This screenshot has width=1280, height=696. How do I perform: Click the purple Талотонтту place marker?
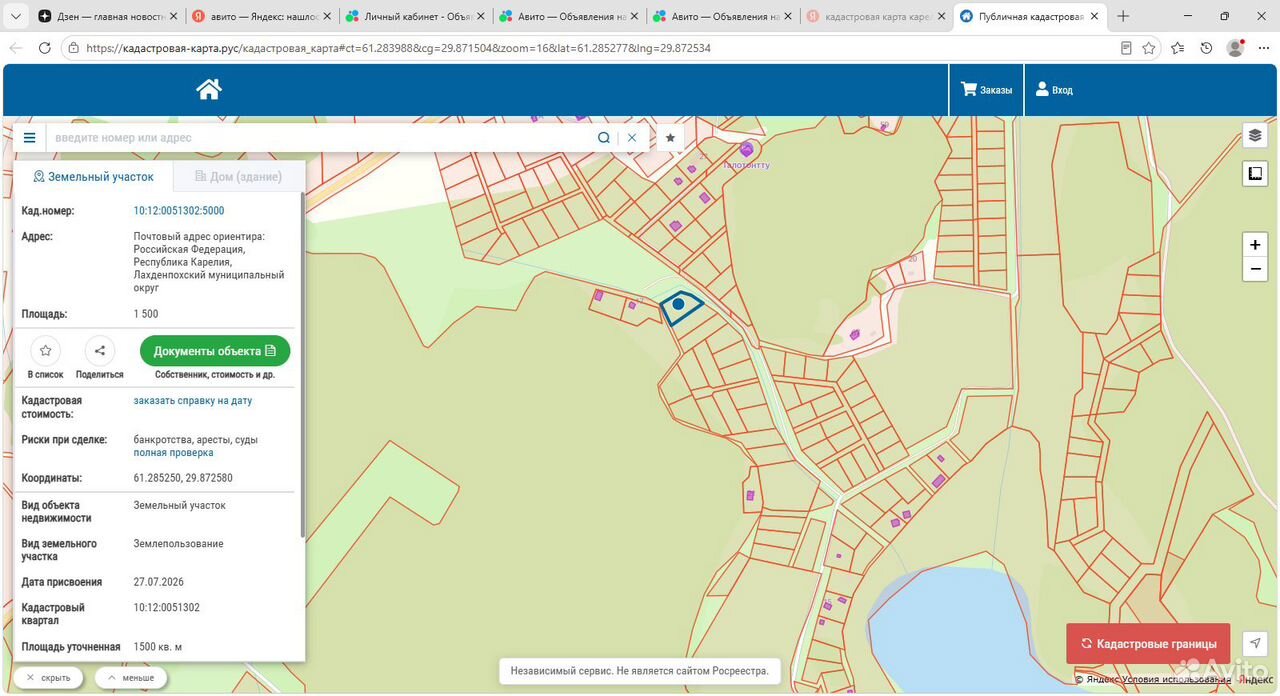pyautogui.click(x=746, y=150)
